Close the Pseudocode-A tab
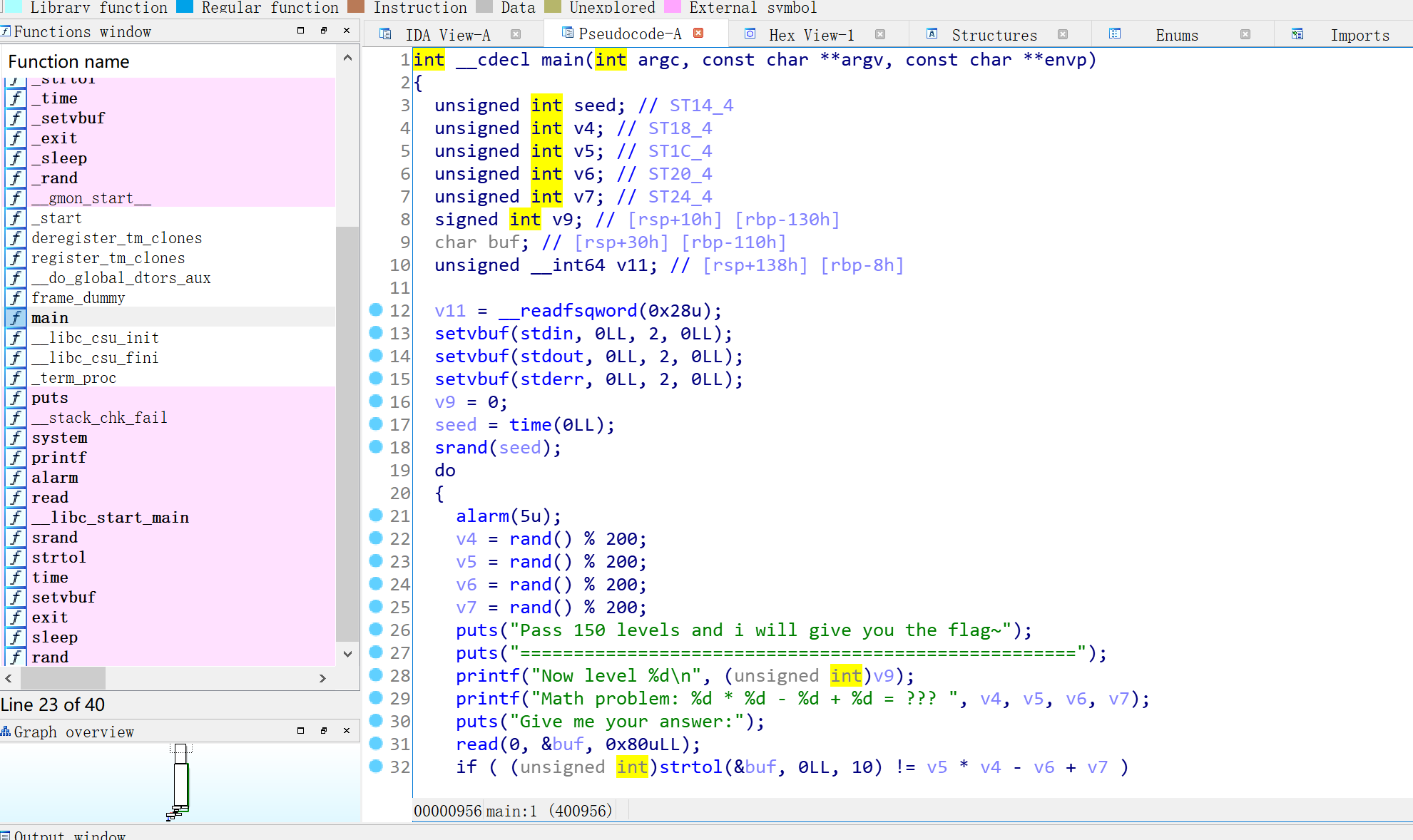Viewport: 1413px width, 840px height. (x=699, y=33)
